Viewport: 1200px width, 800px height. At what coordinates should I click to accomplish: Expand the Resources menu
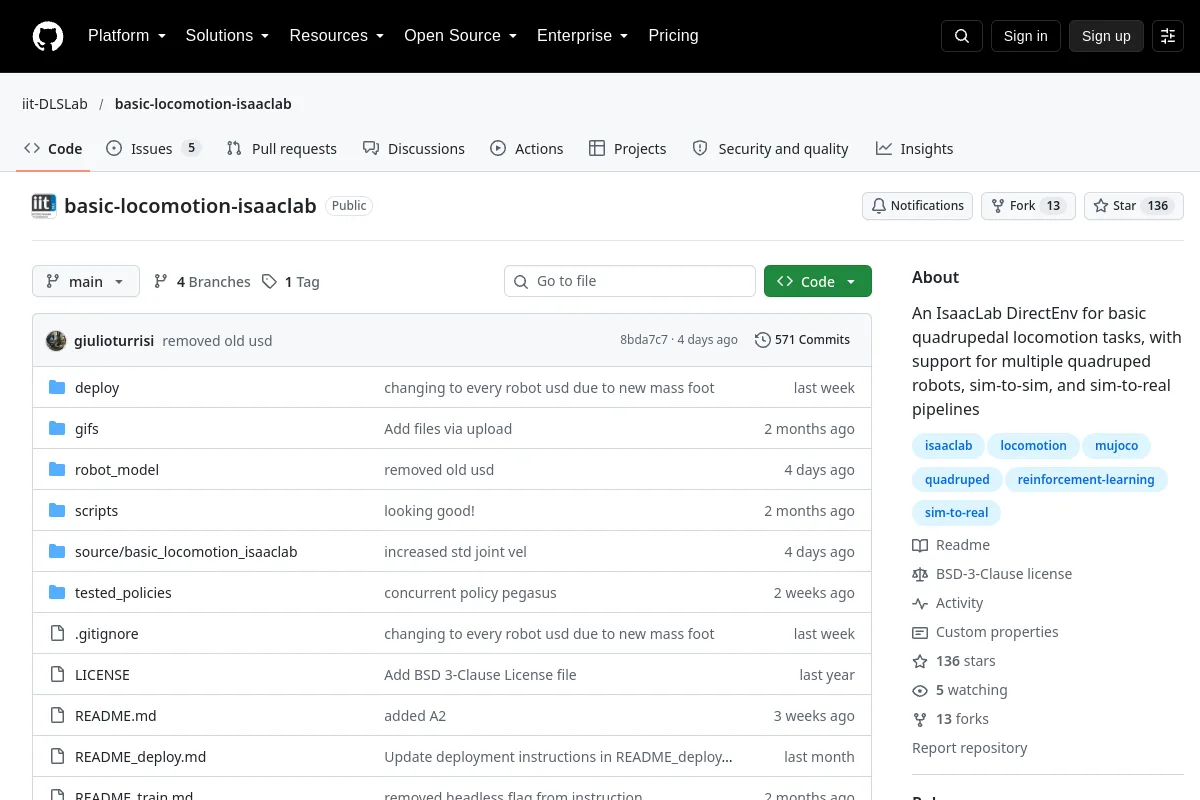pyautogui.click(x=337, y=36)
